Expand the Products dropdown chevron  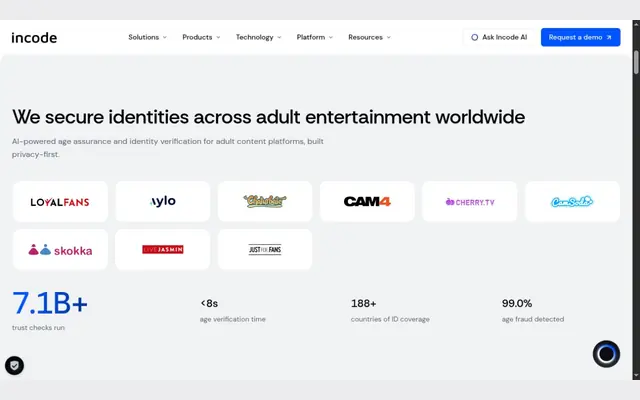coord(218,37)
